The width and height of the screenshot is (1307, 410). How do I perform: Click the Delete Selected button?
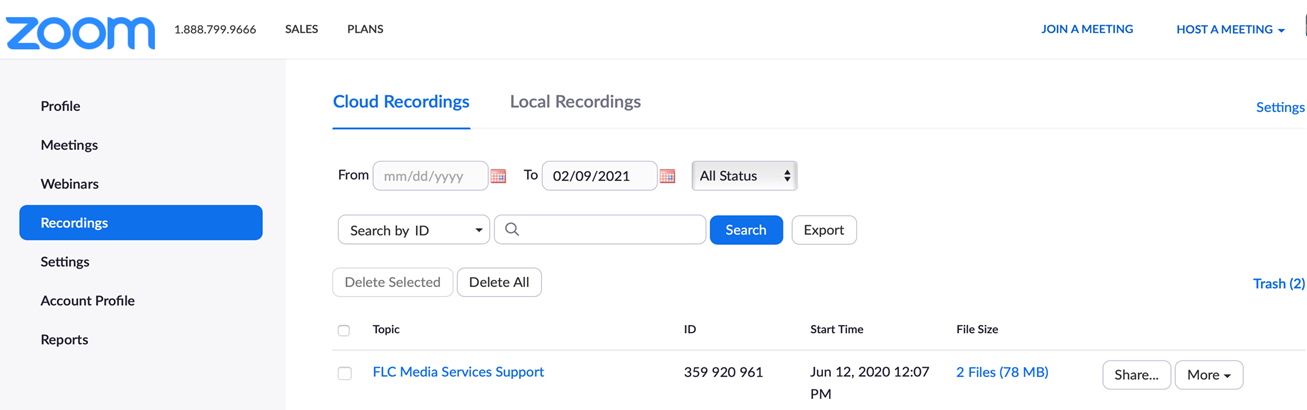click(392, 282)
